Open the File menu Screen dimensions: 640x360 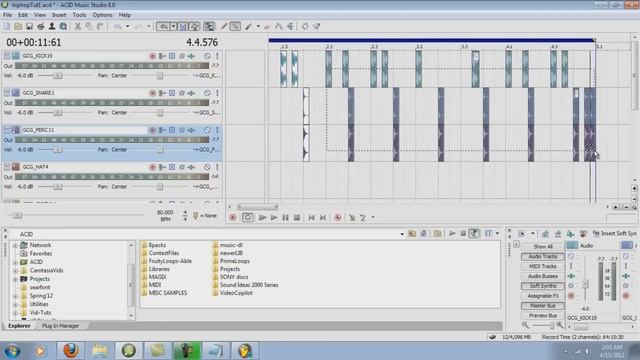click(7, 15)
